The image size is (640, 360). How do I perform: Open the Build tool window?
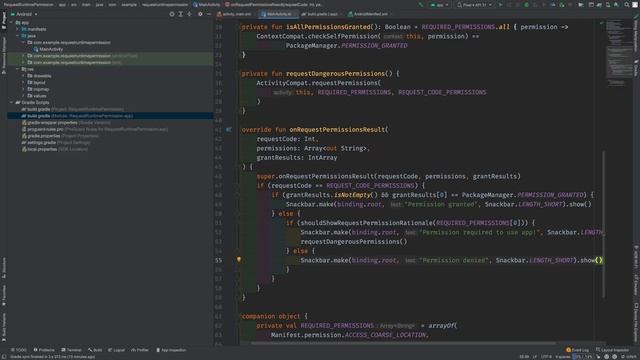tap(95, 350)
